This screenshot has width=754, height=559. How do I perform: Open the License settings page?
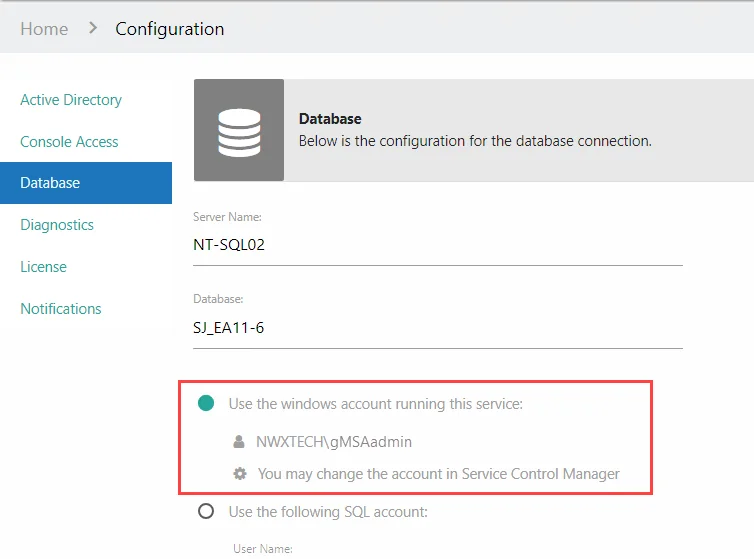[44, 267]
